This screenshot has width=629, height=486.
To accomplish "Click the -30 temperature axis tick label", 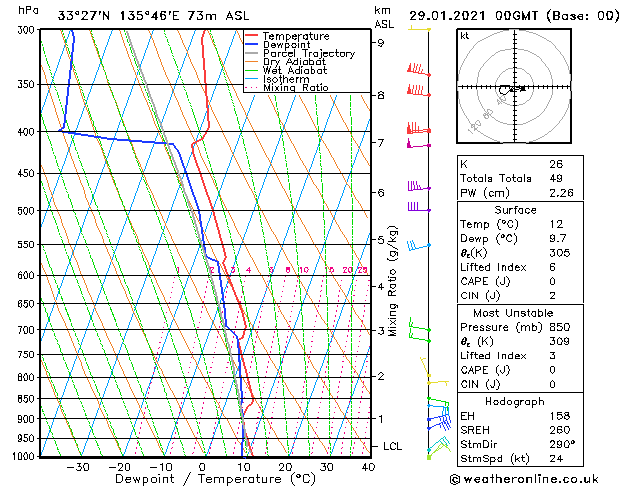I will (78, 467).
